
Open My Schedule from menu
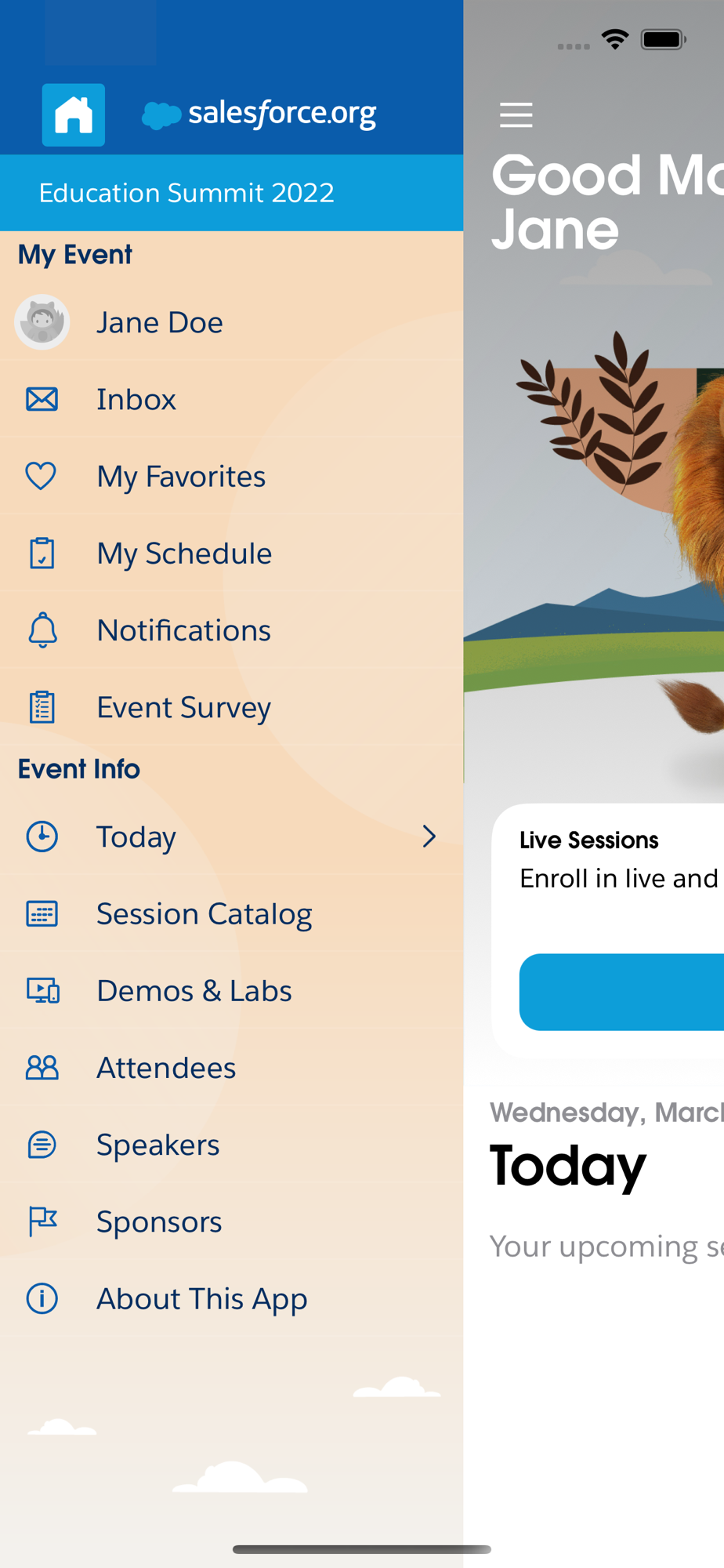184,554
